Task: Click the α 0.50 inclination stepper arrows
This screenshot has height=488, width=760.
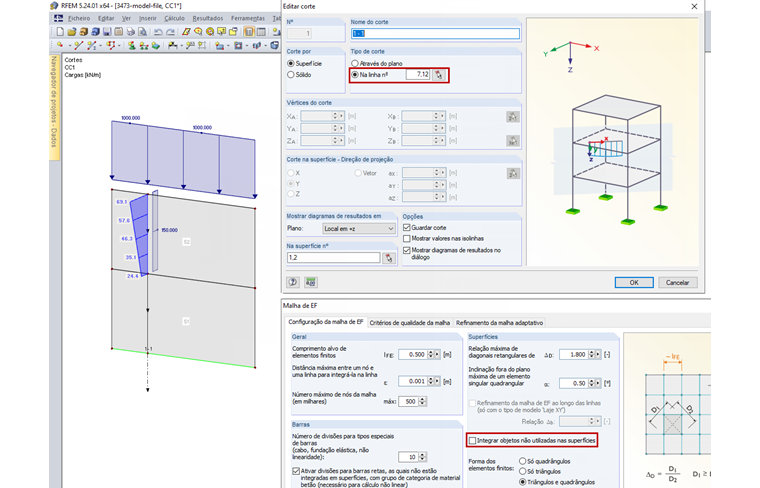Action: click(591, 383)
